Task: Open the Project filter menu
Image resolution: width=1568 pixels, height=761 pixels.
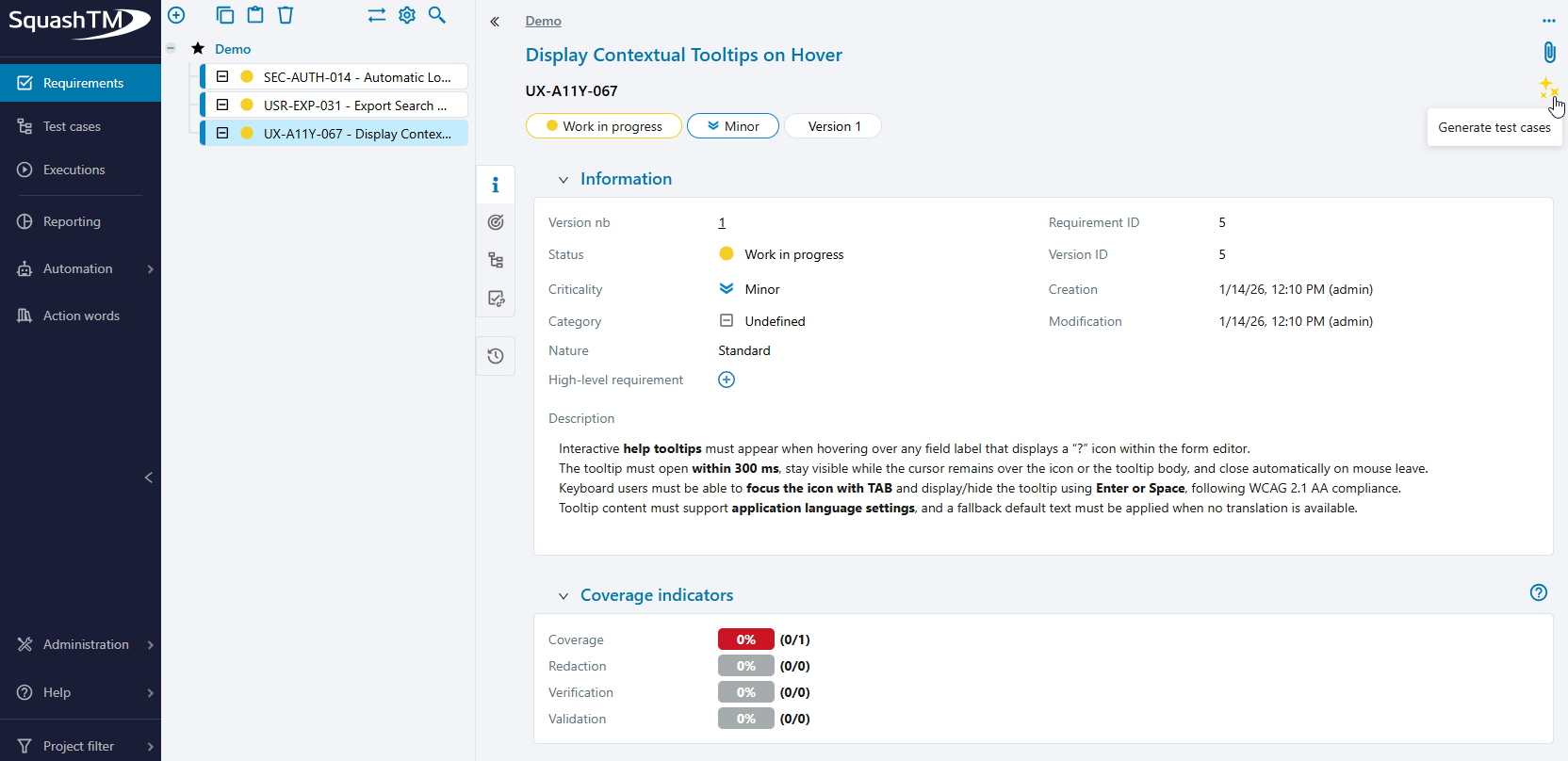Action: pyautogui.click(x=80, y=746)
